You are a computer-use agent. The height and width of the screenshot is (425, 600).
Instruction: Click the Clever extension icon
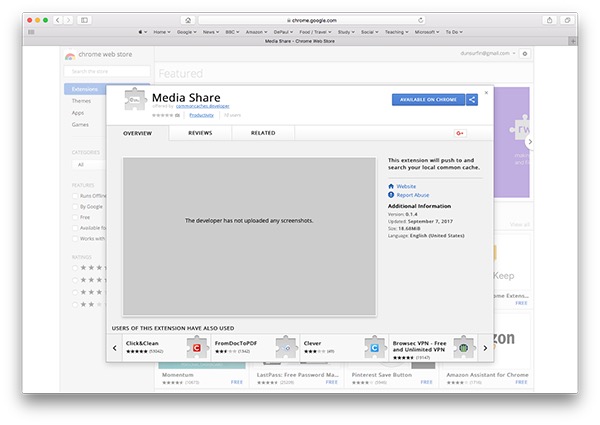pos(373,347)
